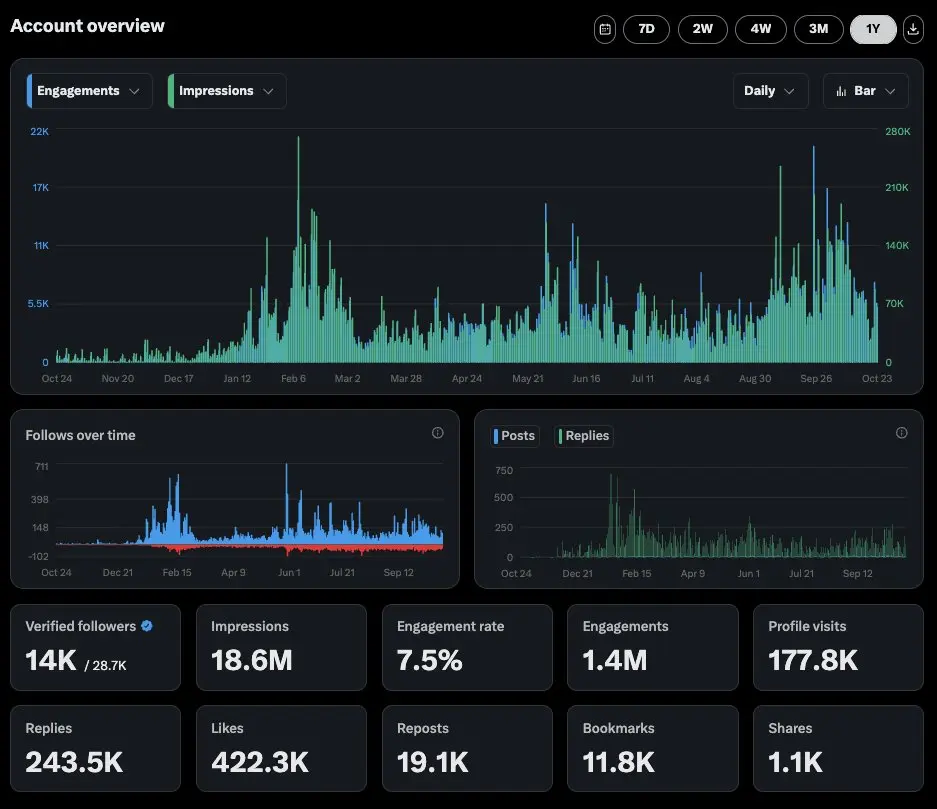Click the bar chart icon
The width and height of the screenshot is (937, 809).
pos(841,91)
